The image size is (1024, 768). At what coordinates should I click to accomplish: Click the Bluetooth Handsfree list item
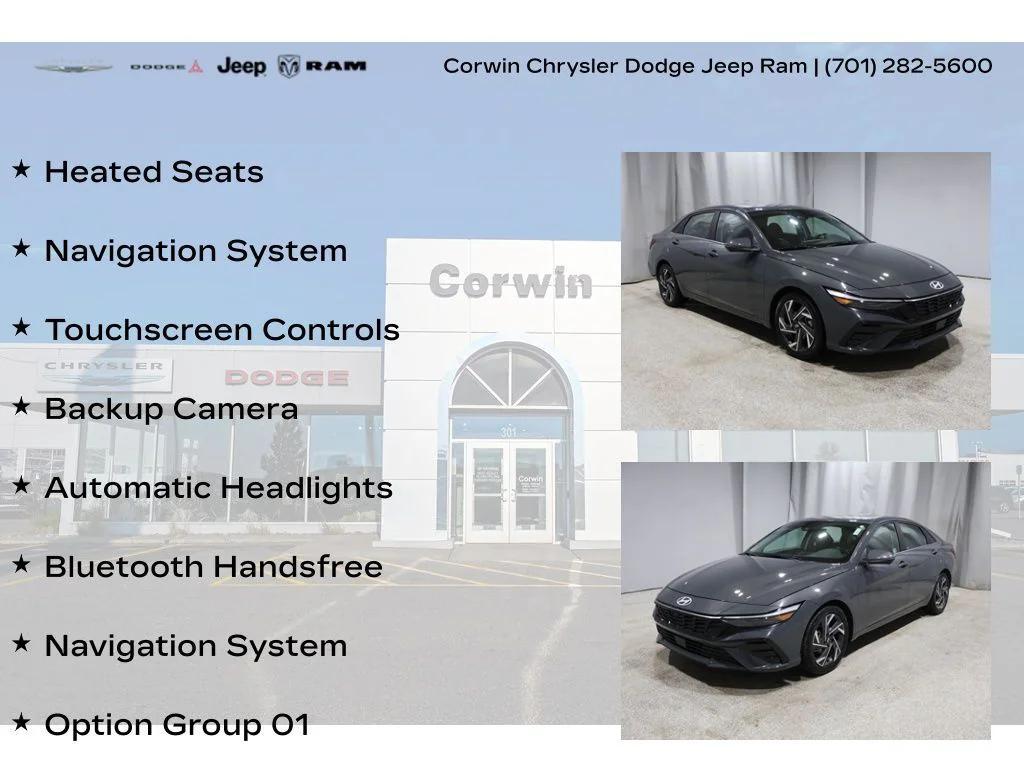pos(213,567)
